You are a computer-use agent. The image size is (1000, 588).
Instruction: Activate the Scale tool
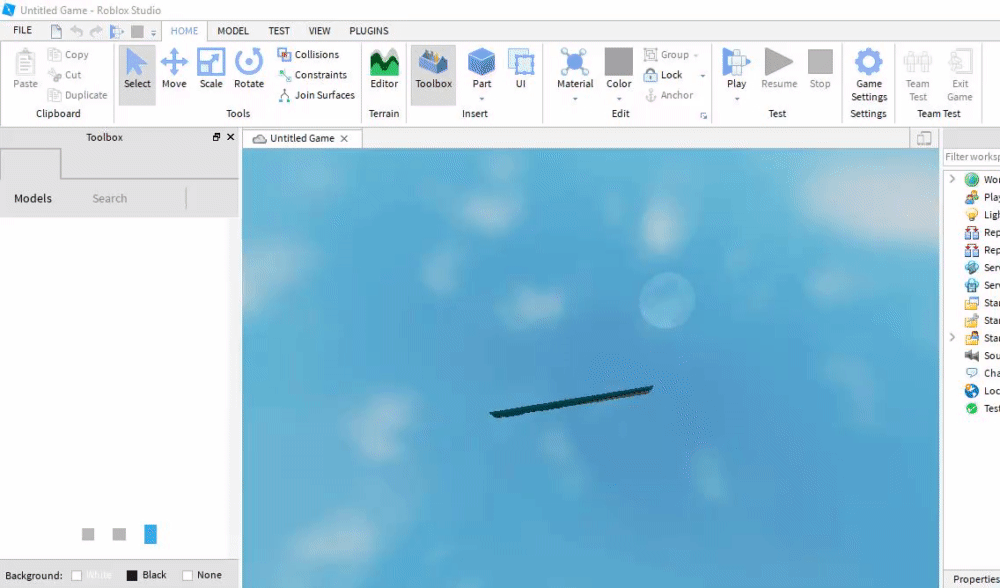pos(211,68)
